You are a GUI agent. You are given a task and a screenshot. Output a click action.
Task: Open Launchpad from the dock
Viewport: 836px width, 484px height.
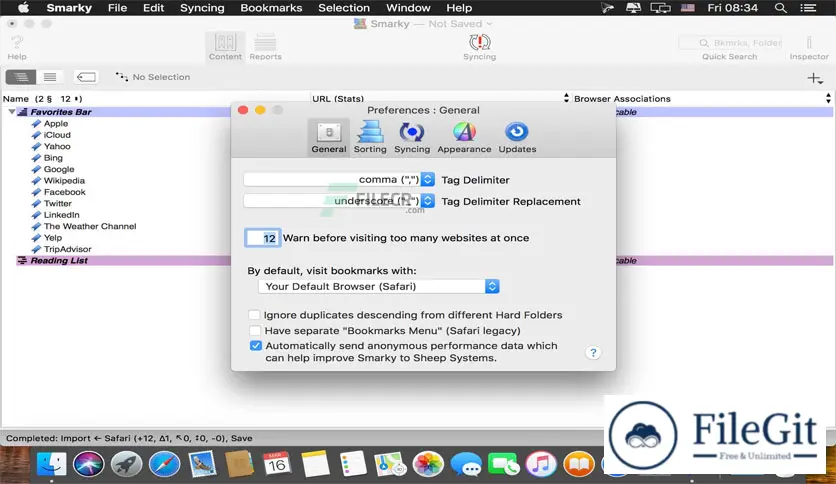[x=126, y=464]
